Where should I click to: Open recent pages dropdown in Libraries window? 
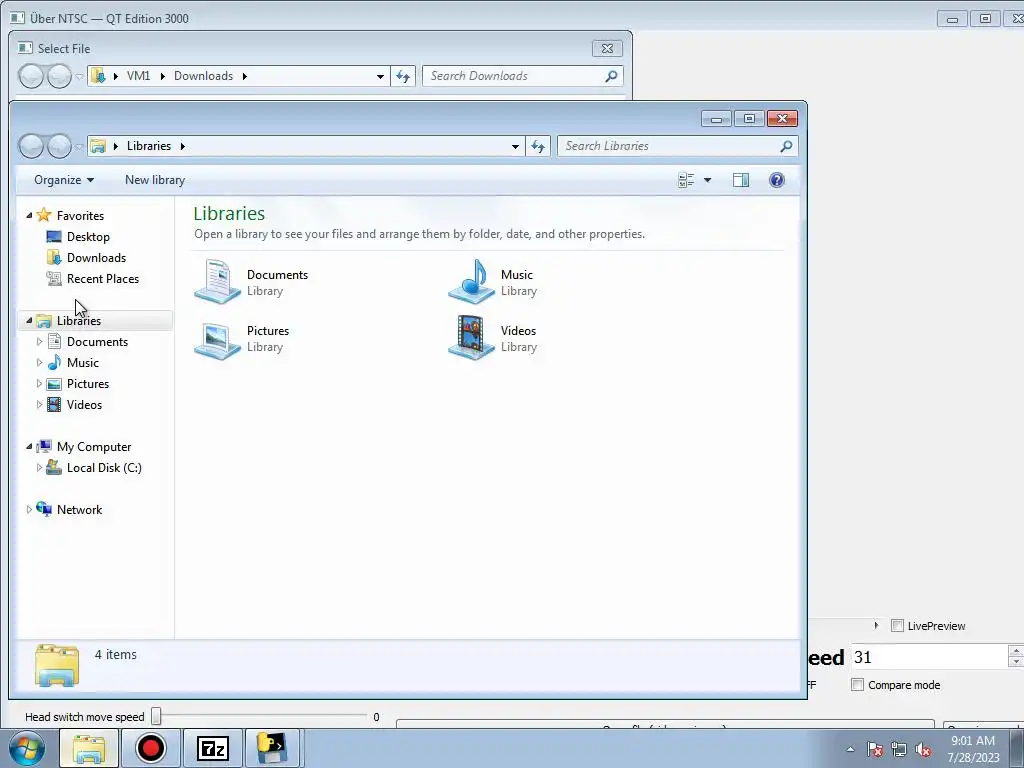pos(78,147)
